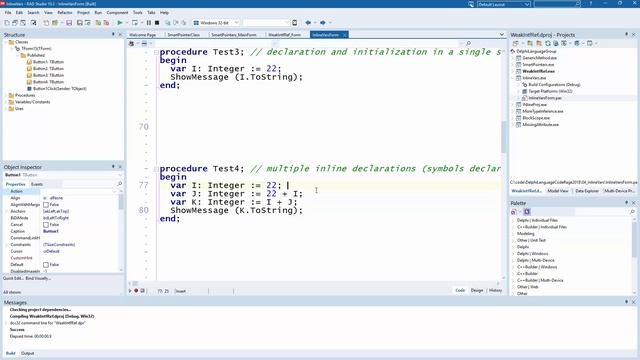The width and height of the screenshot is (640, 360).
Task: Open the editor tabs overflow dropdown arrow
Action: pos(502,35)
